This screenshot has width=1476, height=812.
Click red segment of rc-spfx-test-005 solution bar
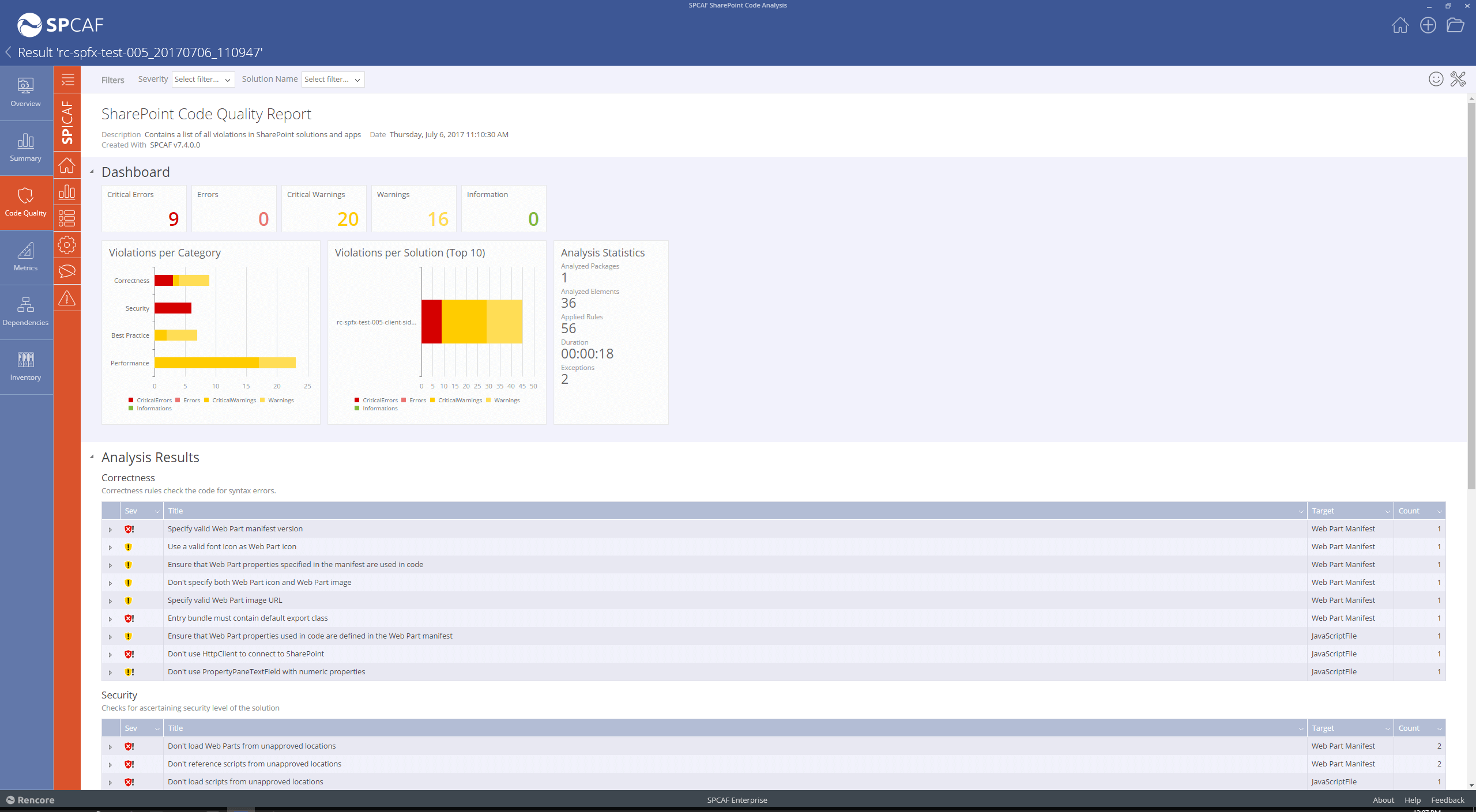431,322
